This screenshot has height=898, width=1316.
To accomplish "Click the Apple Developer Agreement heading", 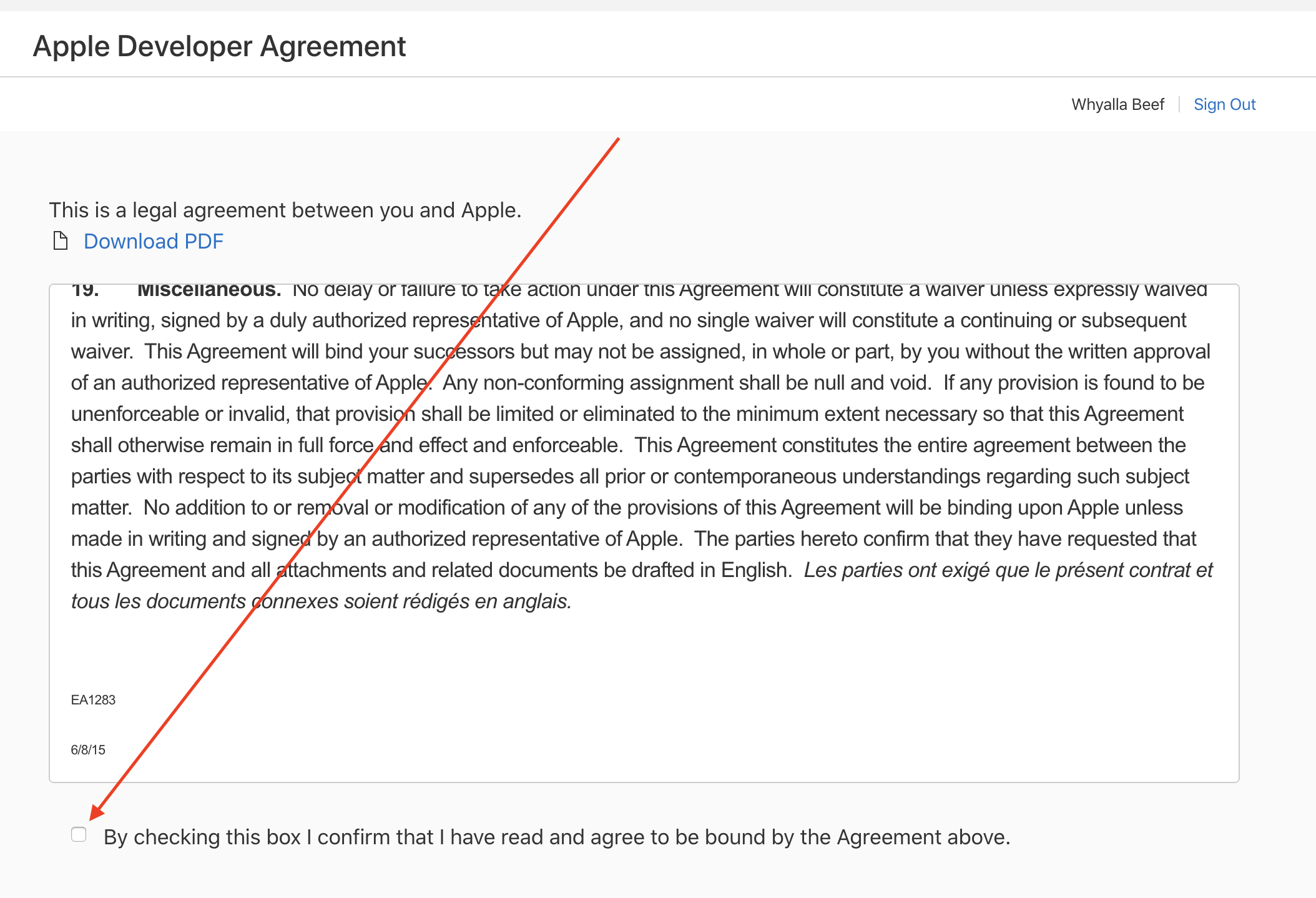I will pos(219,46).
